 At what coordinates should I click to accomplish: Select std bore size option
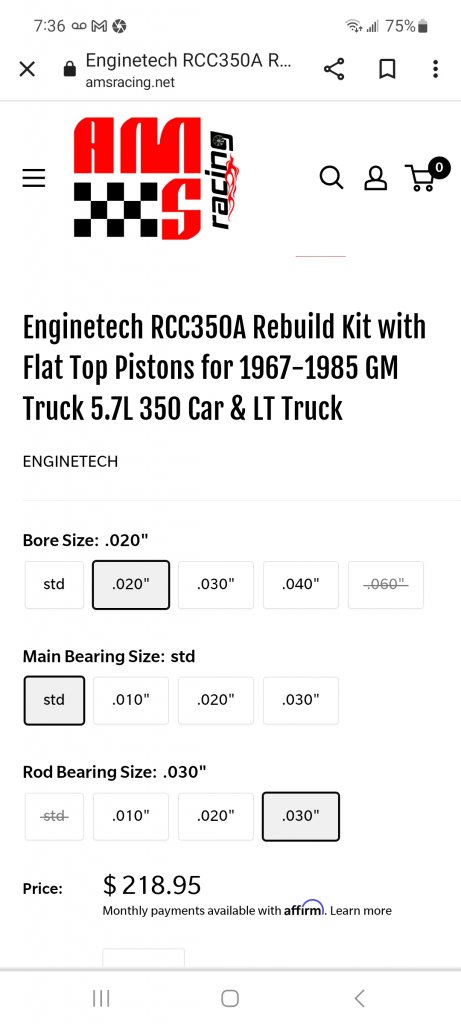[x=54, y=584]
